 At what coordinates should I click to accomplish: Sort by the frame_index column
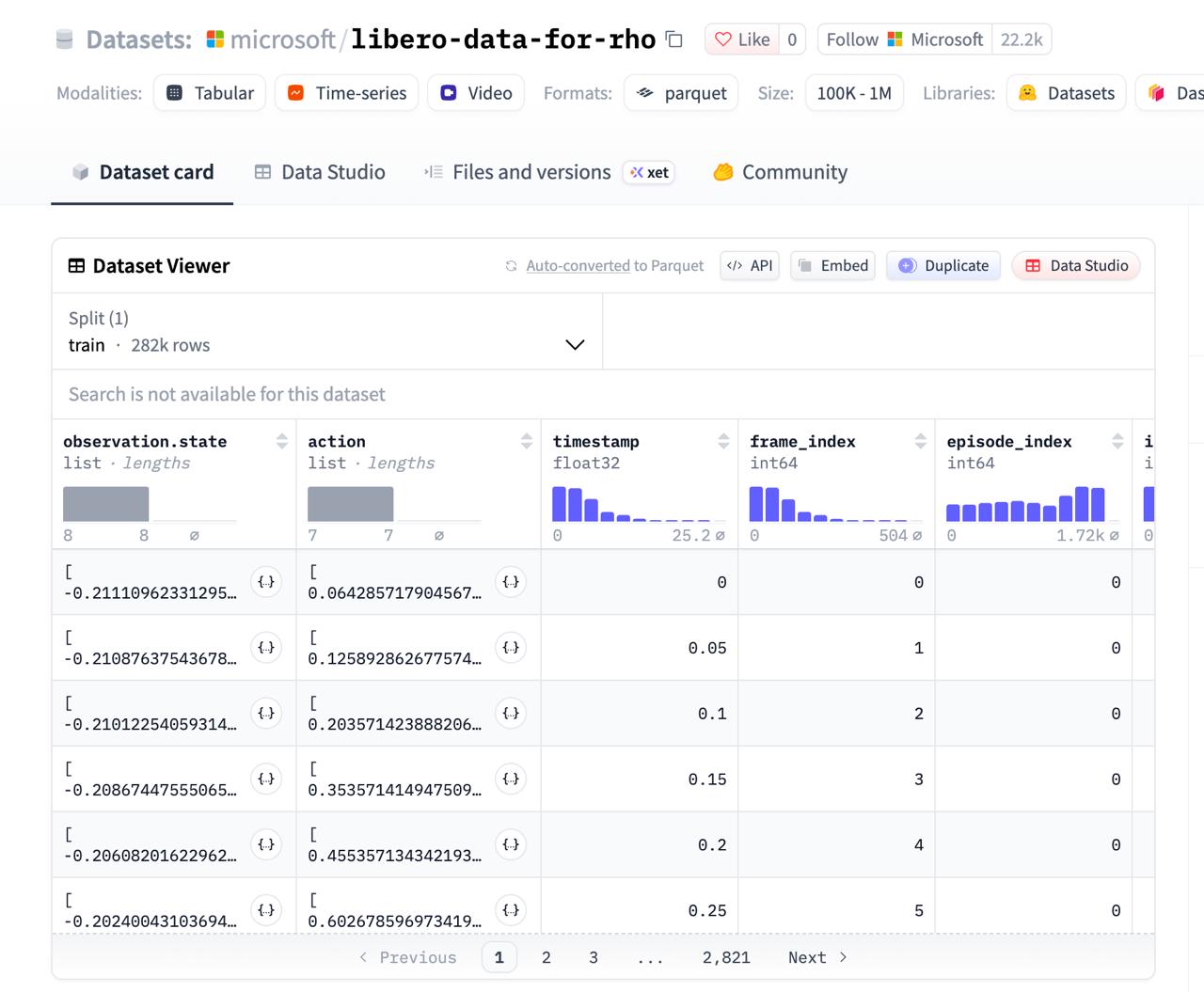pos(920,441)
